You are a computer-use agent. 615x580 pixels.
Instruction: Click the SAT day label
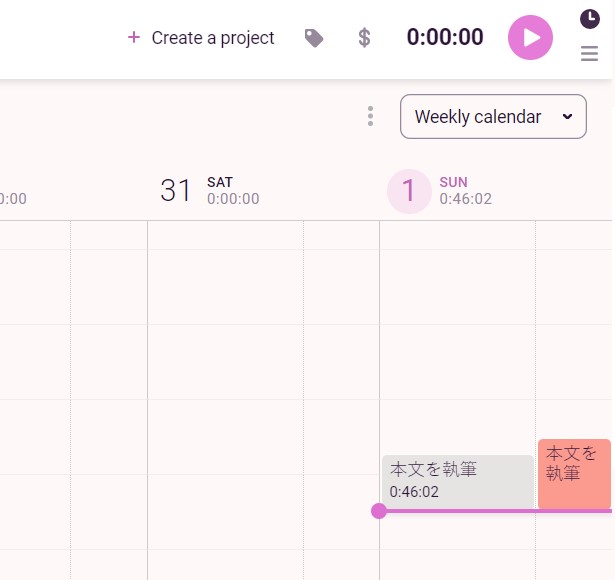[x=220, y=182]
